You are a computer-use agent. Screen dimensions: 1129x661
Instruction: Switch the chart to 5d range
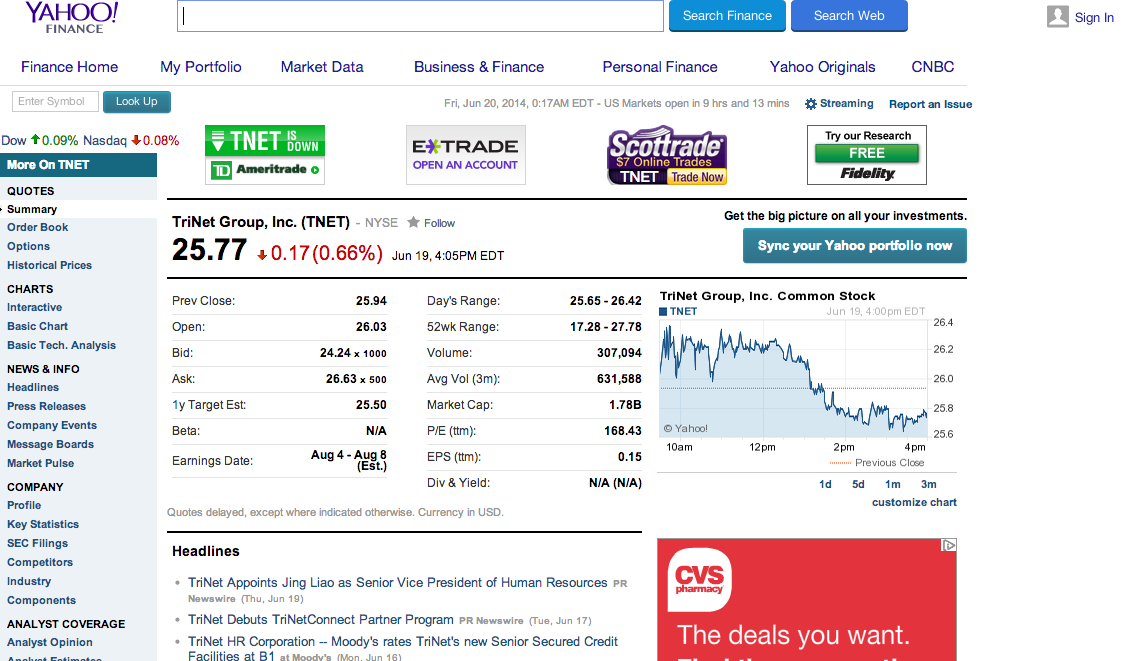coord(858,485)
